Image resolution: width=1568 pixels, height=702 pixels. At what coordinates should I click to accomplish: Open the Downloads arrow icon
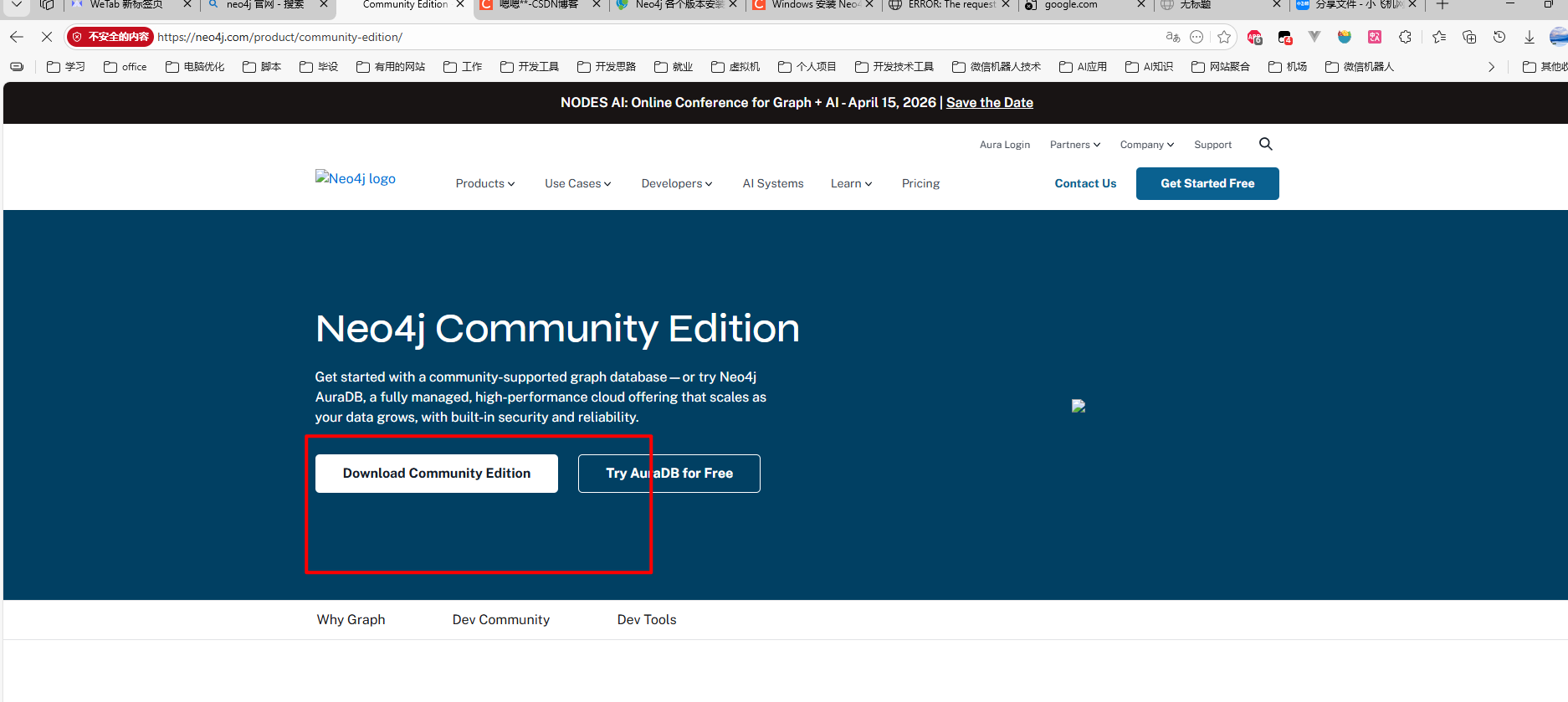1530,37
